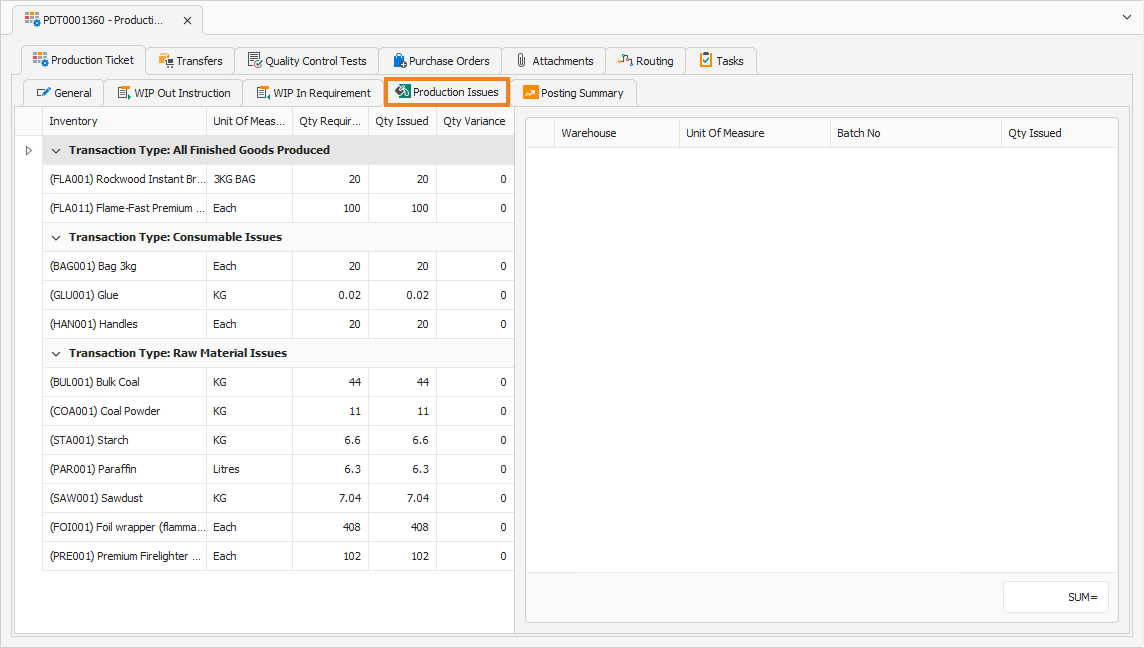Click the Posting Summary chart icon
This screenshot has height=648, width=1144.
[x=530, y=93]
